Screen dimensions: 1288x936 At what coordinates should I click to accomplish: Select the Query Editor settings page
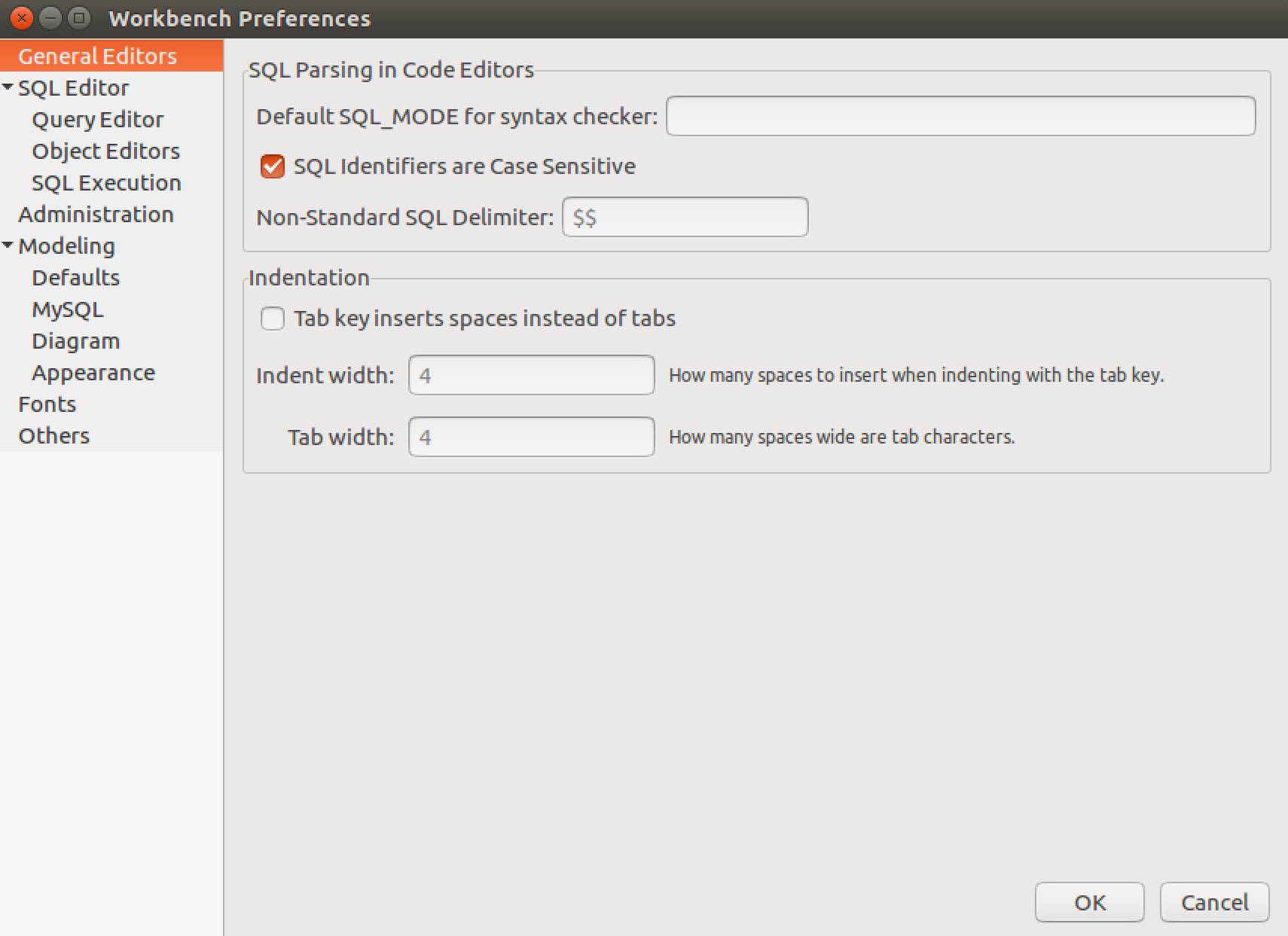tap(97, 119)
